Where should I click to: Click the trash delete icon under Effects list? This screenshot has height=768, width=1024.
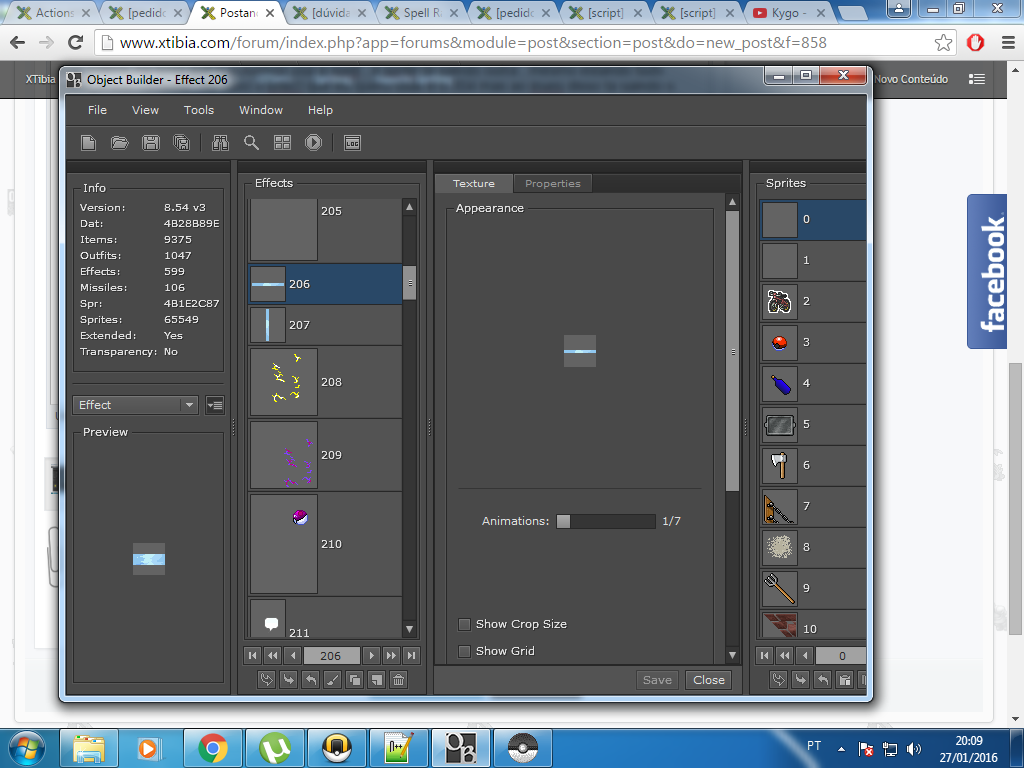click(x=398, y=680)
